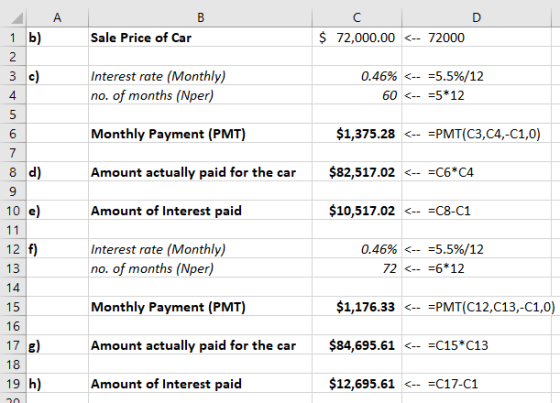560x403 pixels.
Task: Select column C header
Action: click(x=357, y=18)
